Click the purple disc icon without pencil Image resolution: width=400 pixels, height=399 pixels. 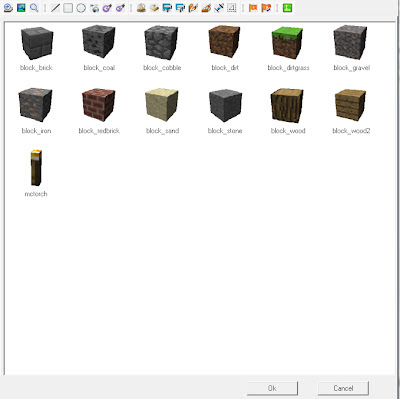coord(107,8)
